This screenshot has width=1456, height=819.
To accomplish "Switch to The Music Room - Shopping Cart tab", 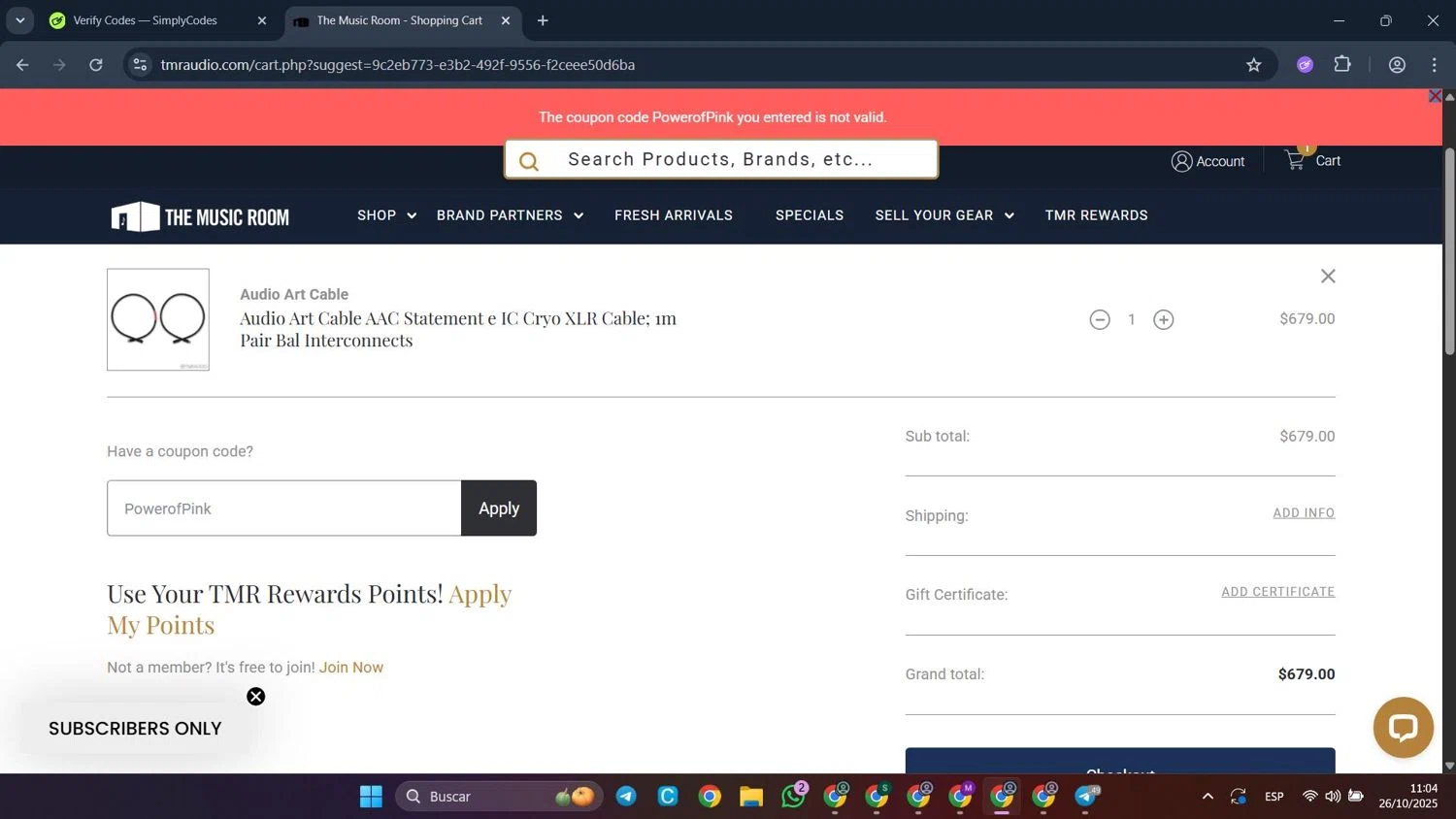I will (399, 20).
